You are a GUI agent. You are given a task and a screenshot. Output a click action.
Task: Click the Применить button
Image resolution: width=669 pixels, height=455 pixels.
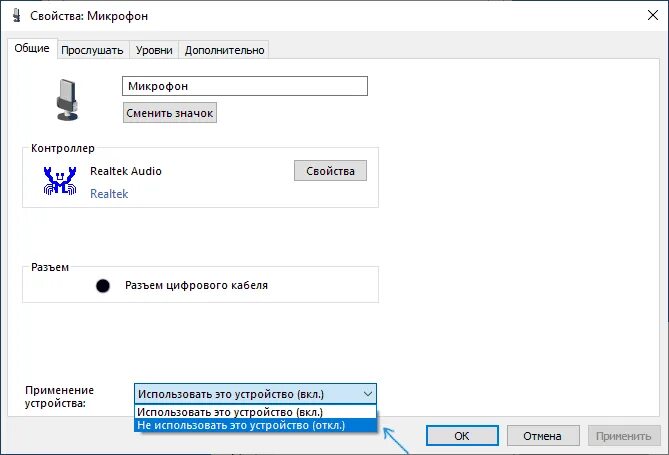tap(623, 436)
